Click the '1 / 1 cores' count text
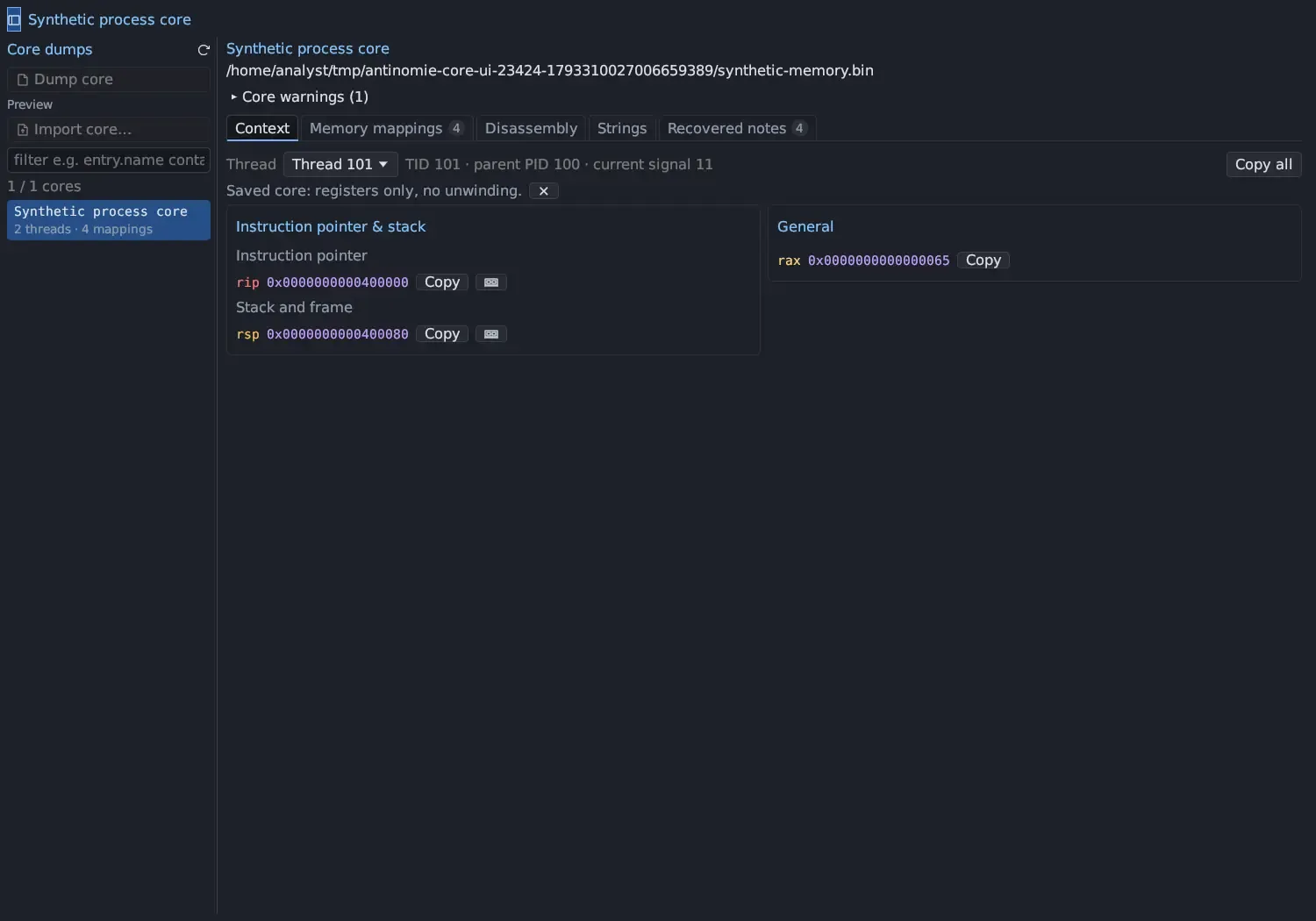1316x921 pixels. 44,186
